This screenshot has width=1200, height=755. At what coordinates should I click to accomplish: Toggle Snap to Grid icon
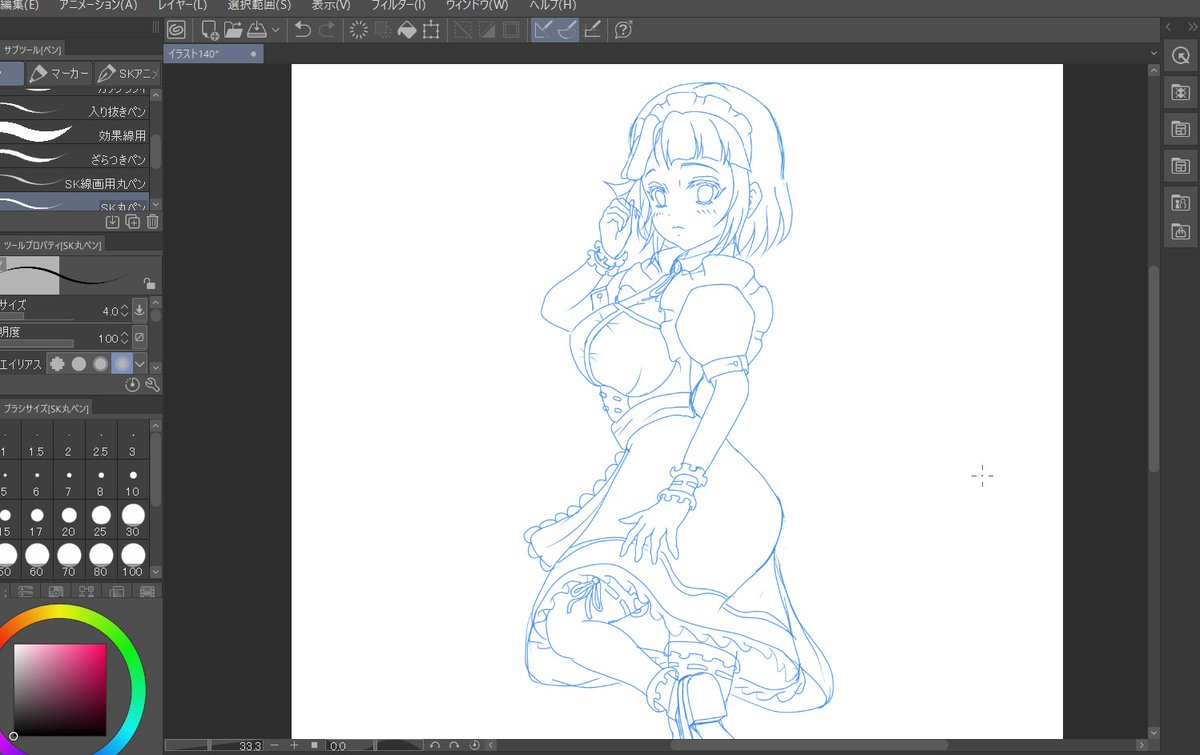[592, 30]
